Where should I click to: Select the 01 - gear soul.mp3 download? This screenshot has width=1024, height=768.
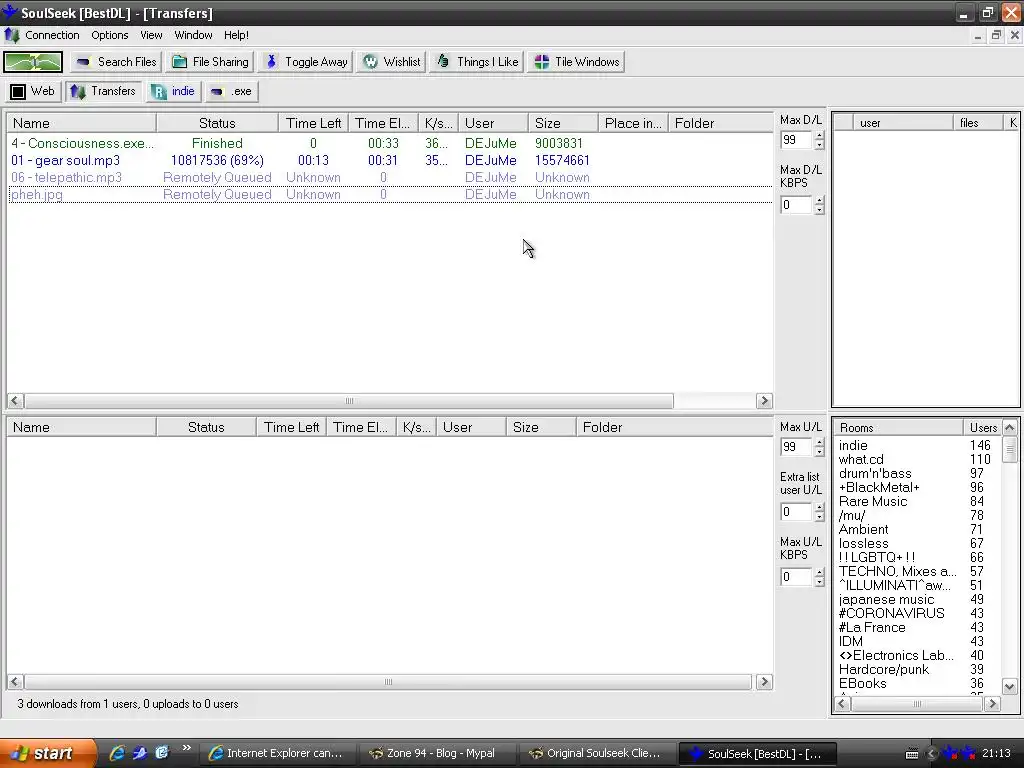coord(390,161)
